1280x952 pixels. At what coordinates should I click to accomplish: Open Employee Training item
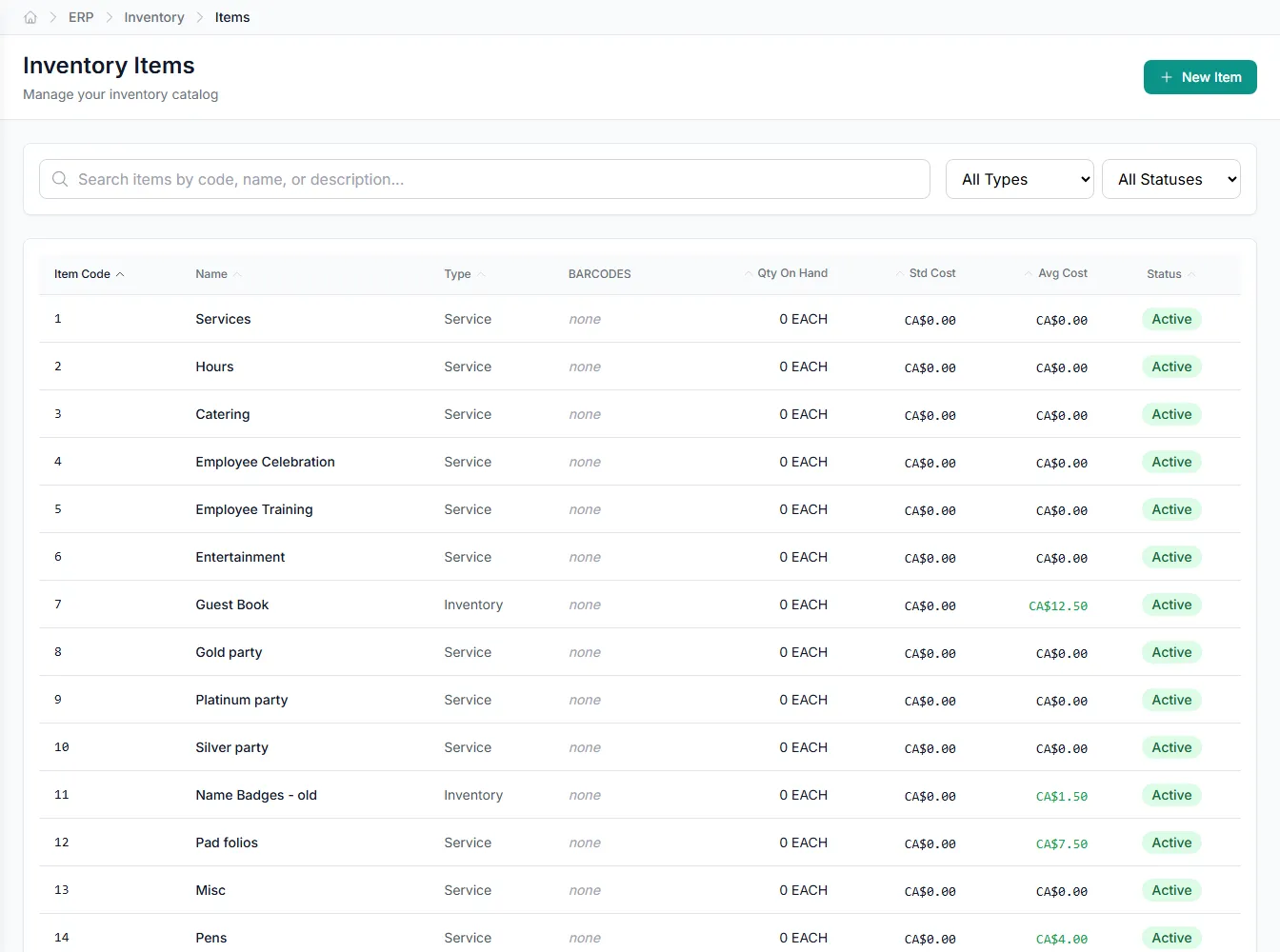point(254,509)
